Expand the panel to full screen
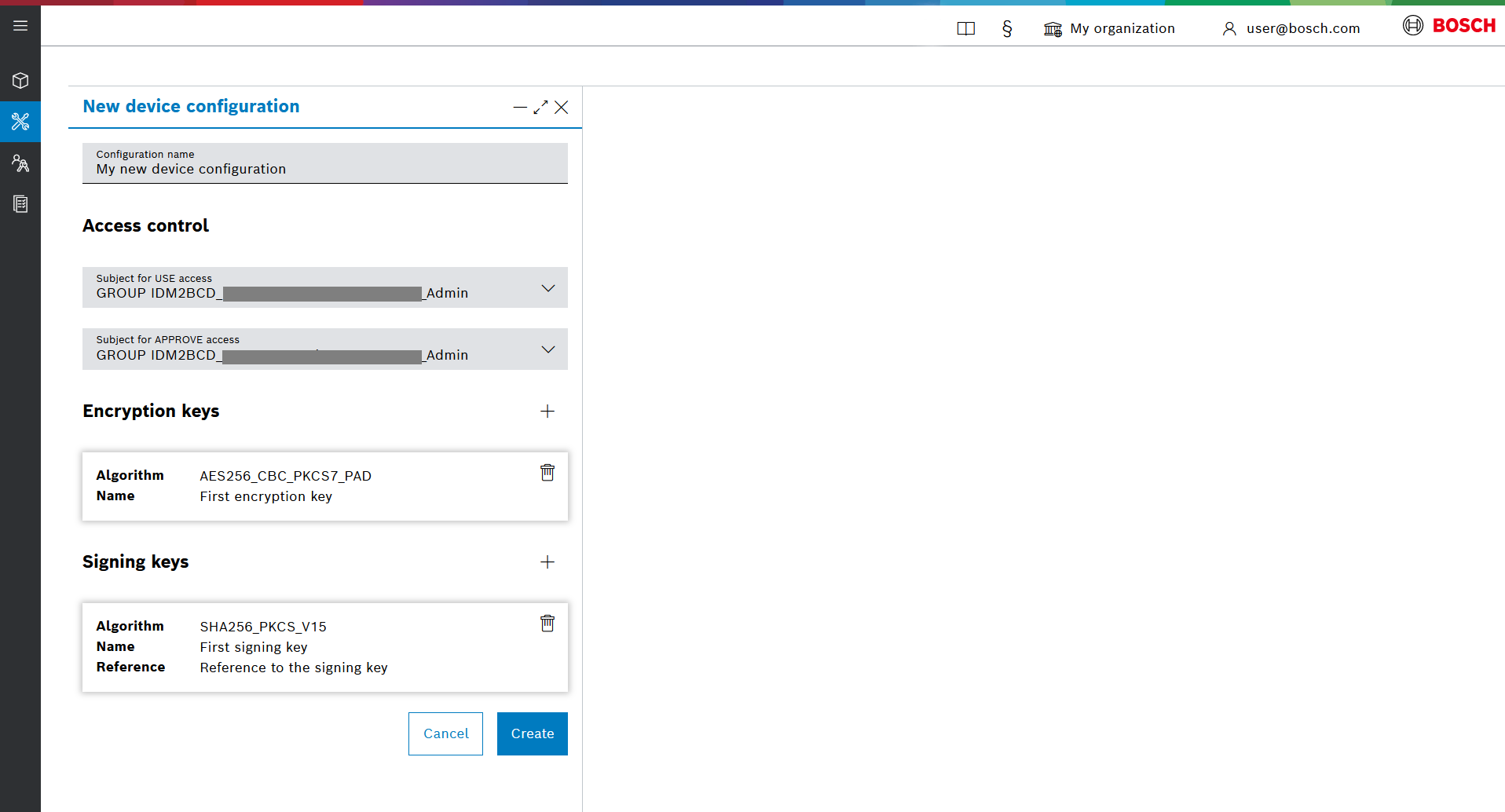This screenshot has width=1505, height=812. [x=540, y=108]
